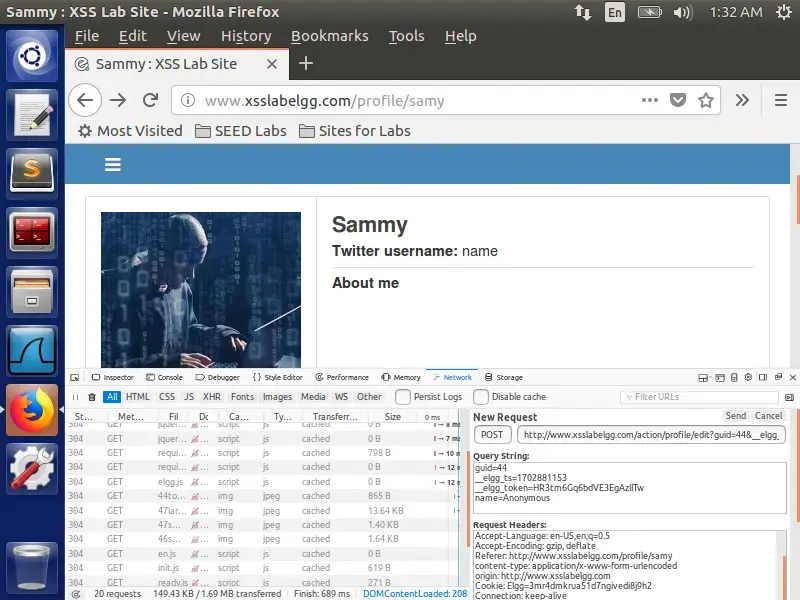This screenshot has width=800, height=600.
Task: Open the sound volume indicator
Action: 682,12
